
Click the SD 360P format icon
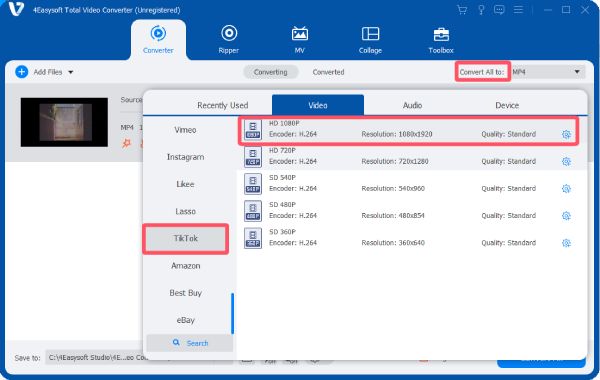point(253,238)
